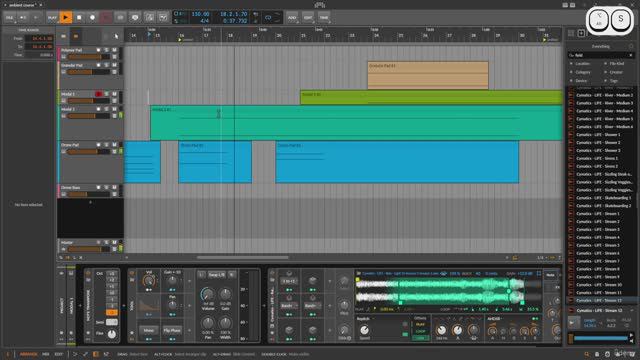This screenshot has width=640, height=360.
Task: Select PLAY offset mode in sampler
Action: pyautogui.click(x=420, y=324)
